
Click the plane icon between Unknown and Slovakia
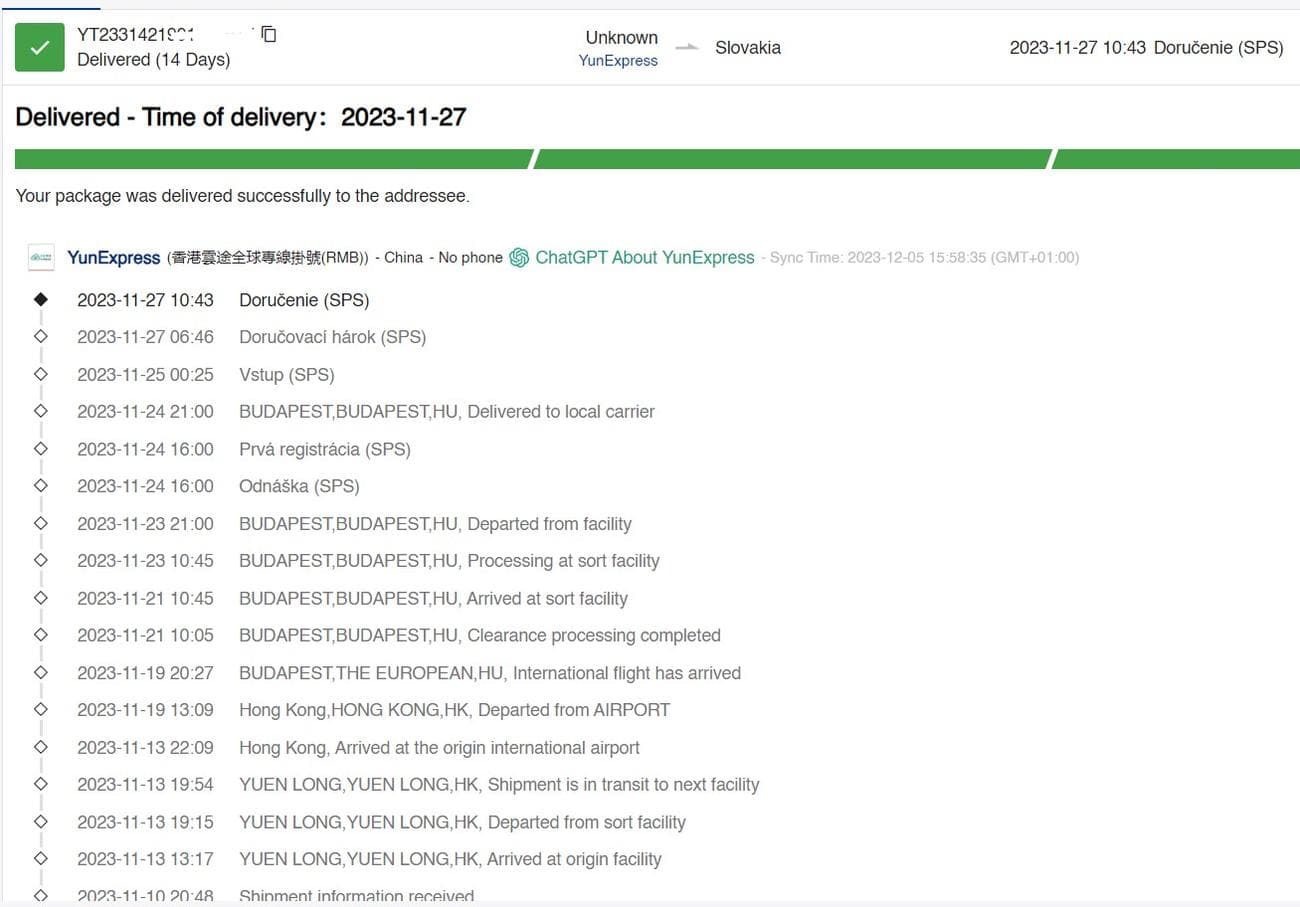click(686, 47)
